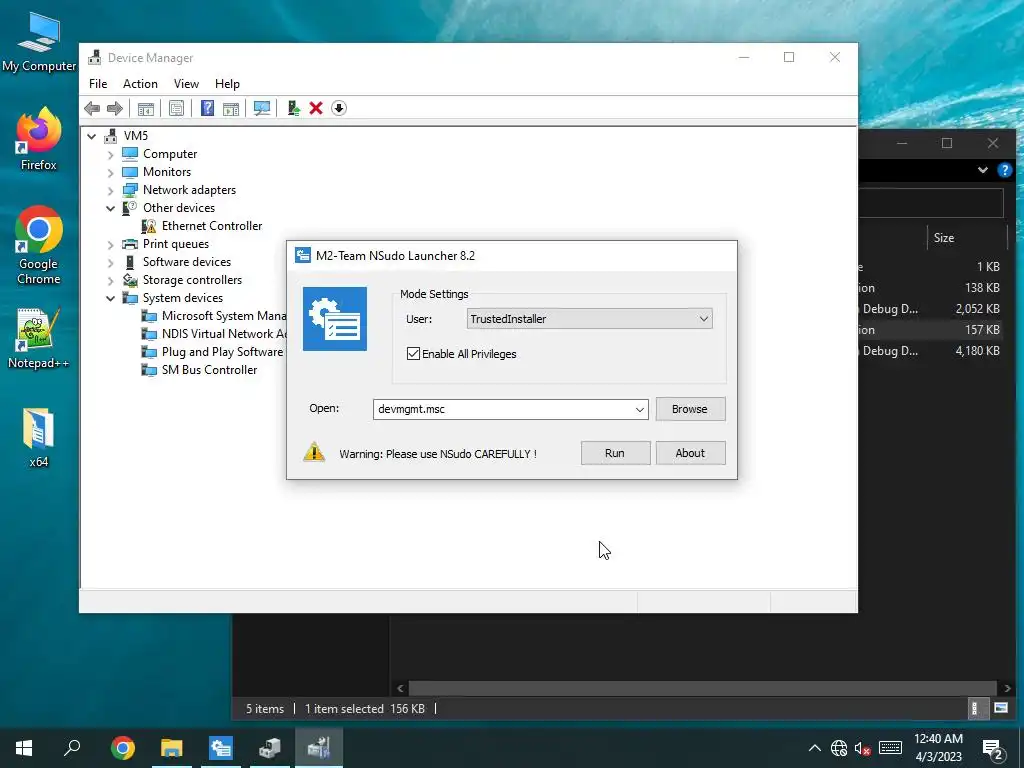
Task: Open the User dropdown showing TrustedInstaller
Action: pyautogui.click(x=590, y=319)
